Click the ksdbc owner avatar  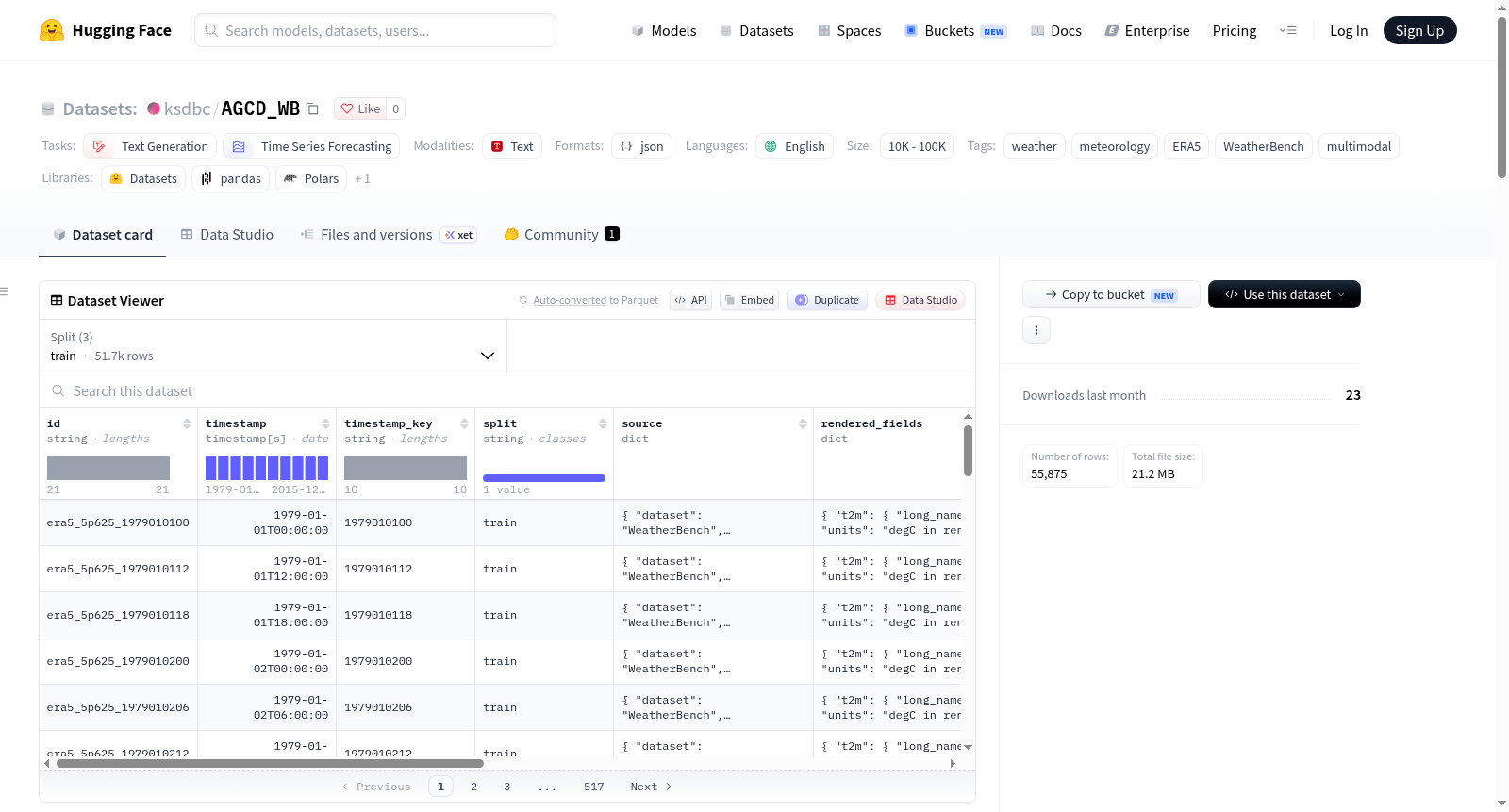coord(154,108)
